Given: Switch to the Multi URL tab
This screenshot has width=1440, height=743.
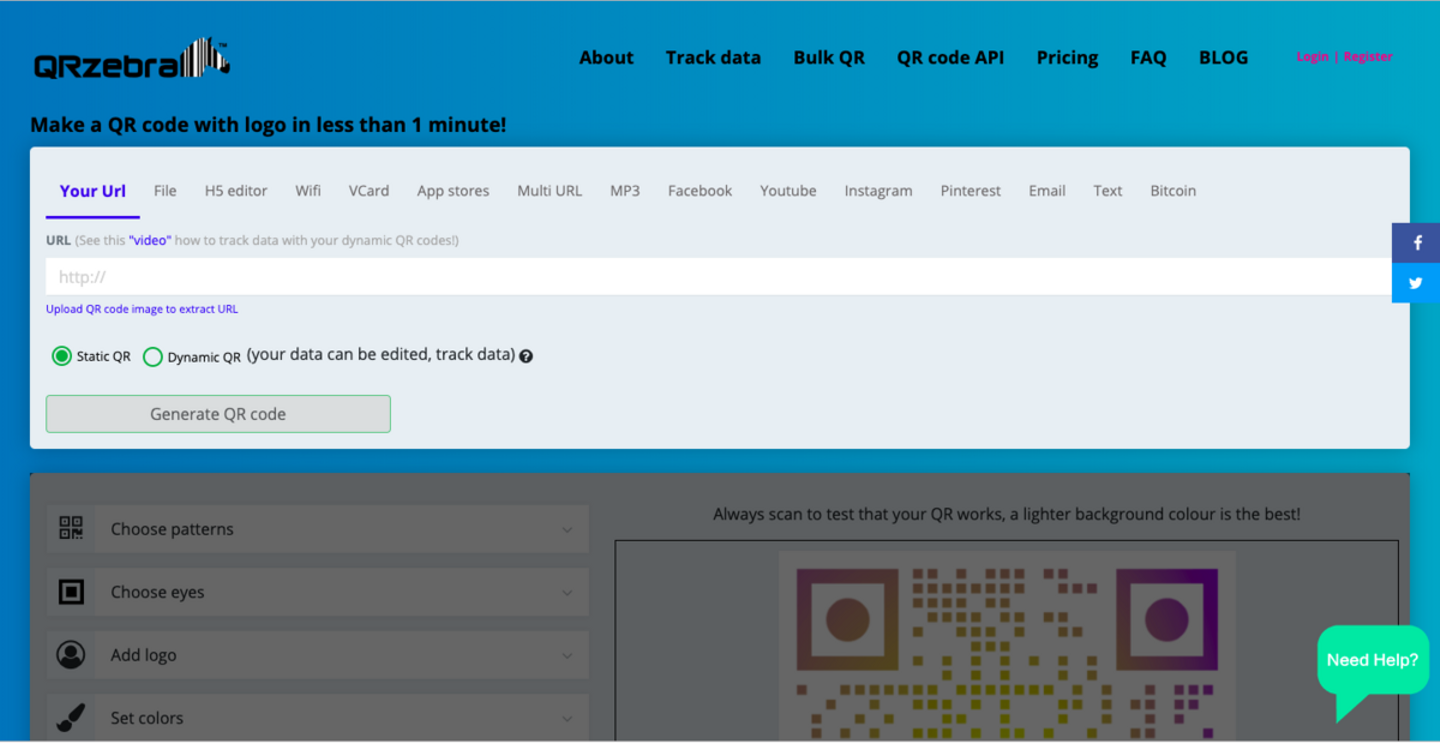Looking at the screenshot, I should (x=549, y=191).
